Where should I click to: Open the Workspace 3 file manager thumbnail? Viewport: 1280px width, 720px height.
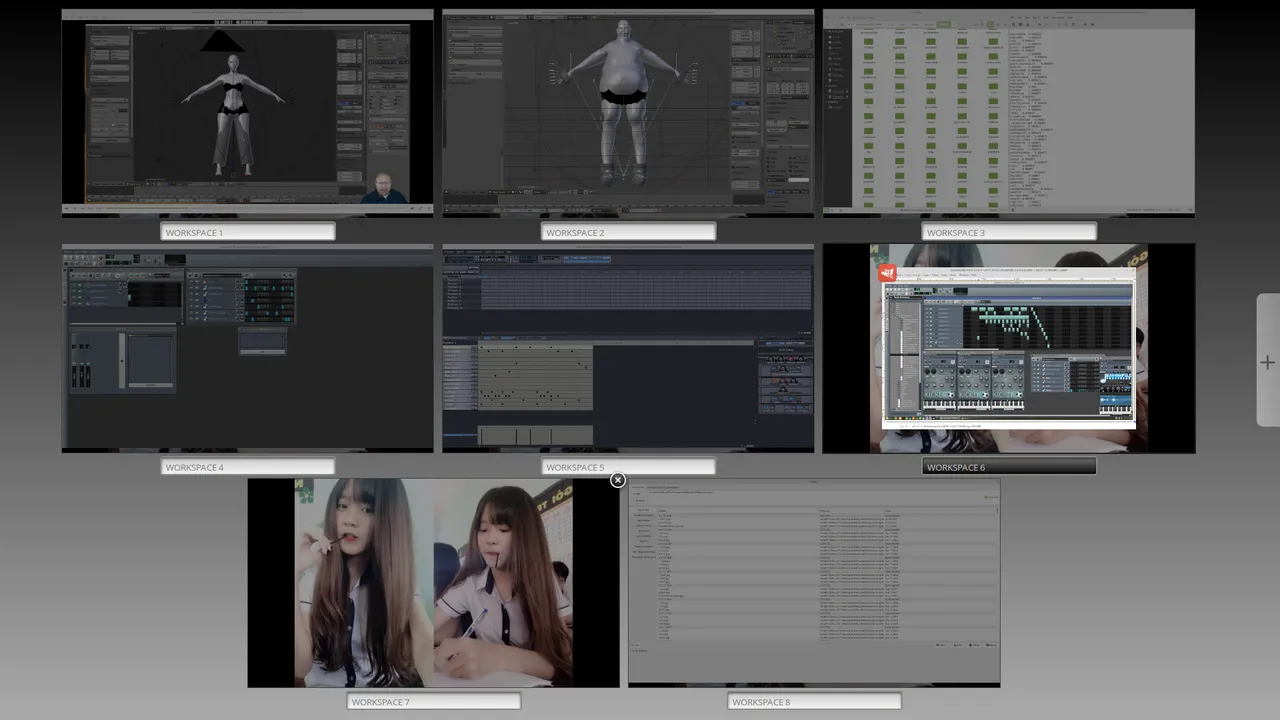click(1009, 113)
